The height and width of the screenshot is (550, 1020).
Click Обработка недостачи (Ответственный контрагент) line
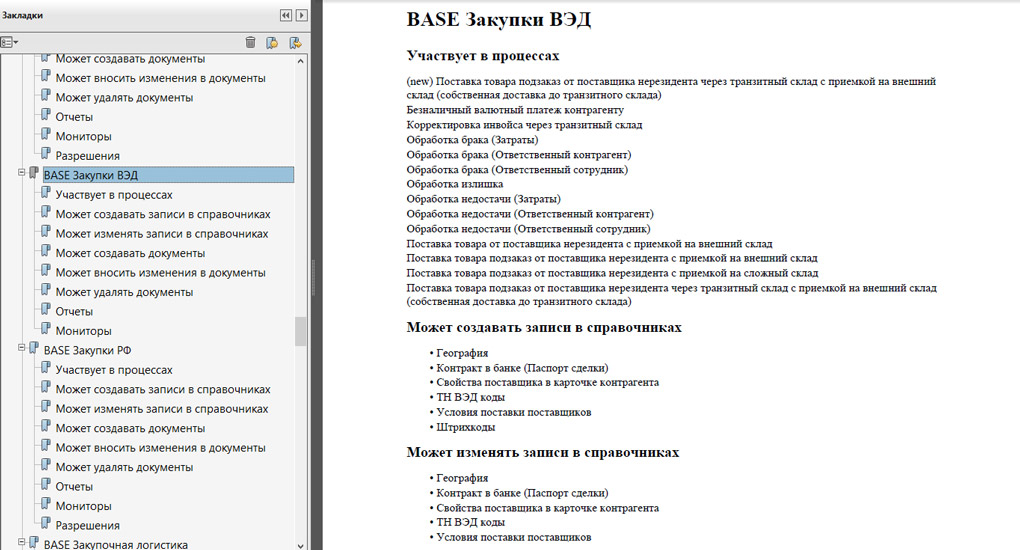[530, 214]
